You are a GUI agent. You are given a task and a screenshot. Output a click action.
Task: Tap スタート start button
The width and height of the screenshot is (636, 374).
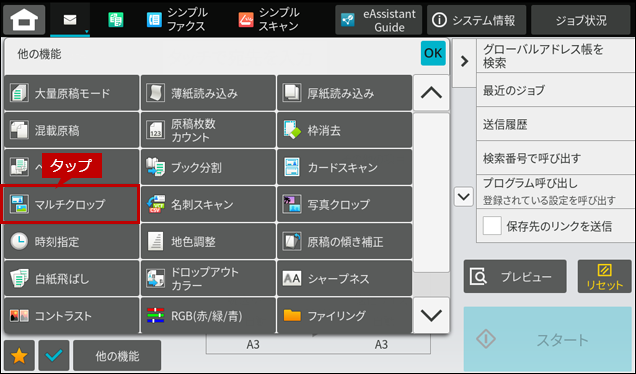point(548,339)
